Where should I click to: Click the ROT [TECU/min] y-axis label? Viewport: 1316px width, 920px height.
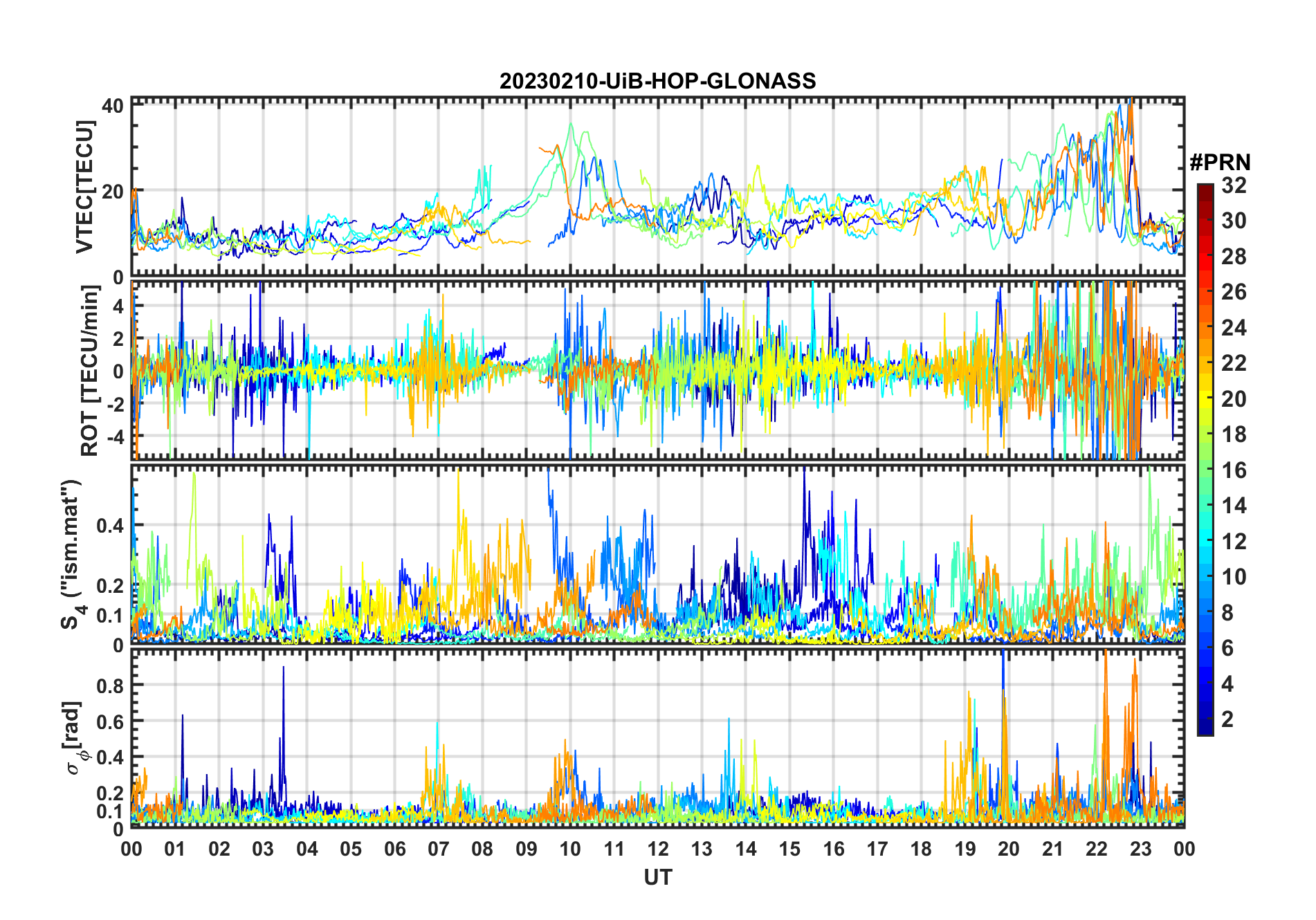(90, 371)
